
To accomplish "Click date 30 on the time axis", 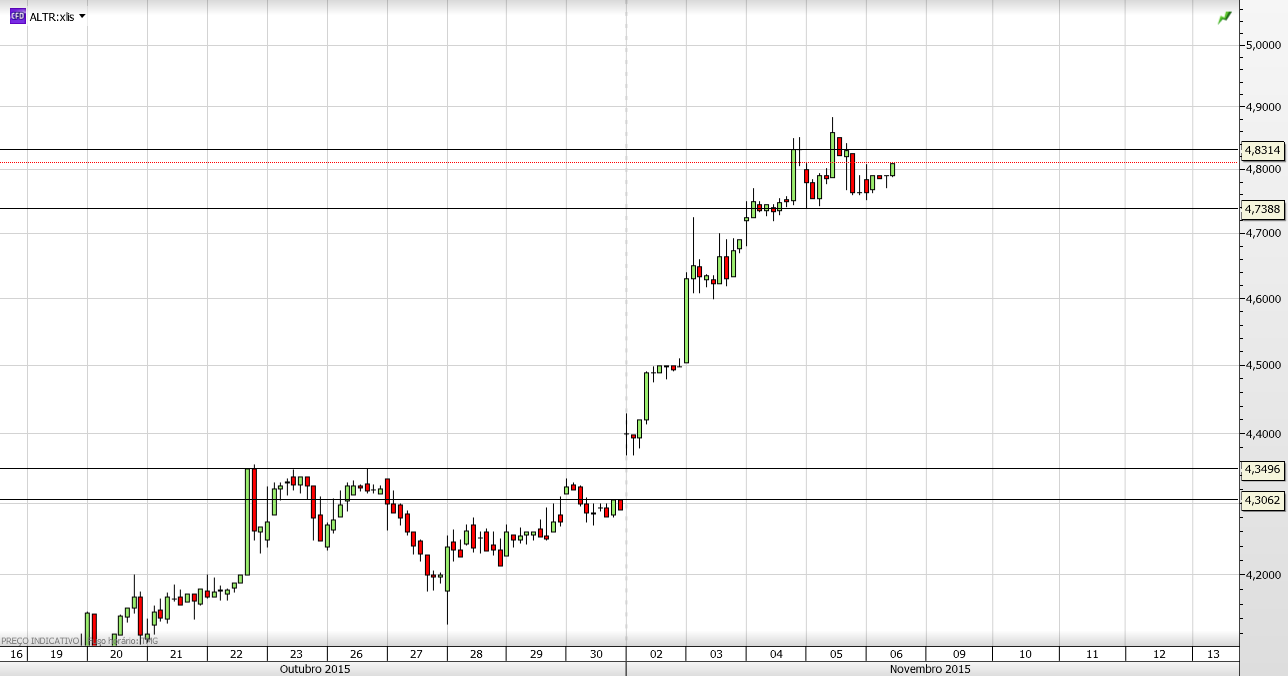I will point(596,654).
